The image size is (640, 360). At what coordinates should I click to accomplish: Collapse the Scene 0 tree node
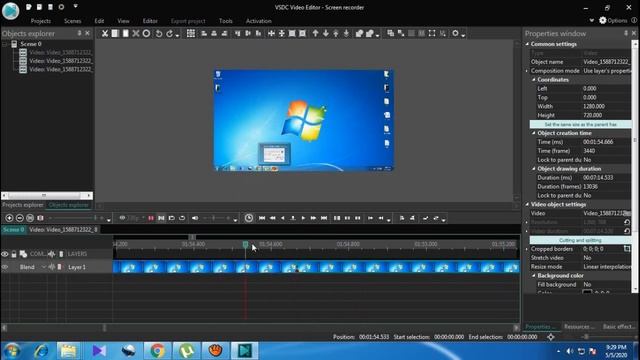coord(5,44)
